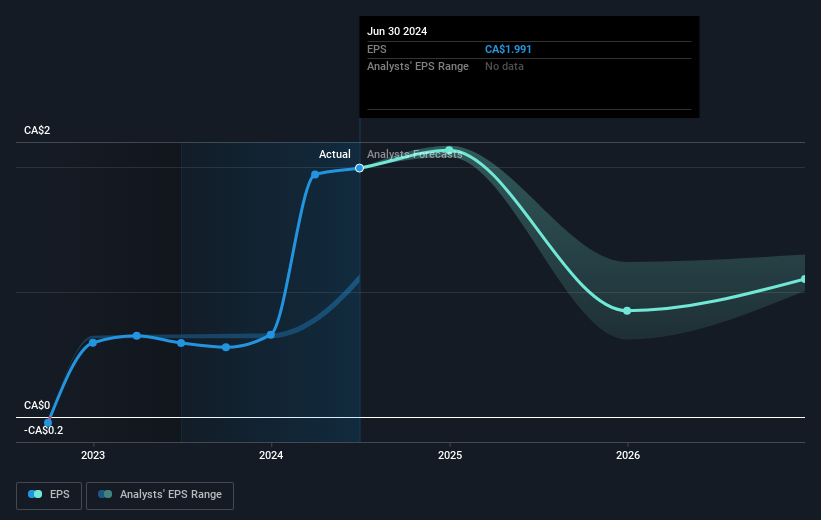
Task: Click the -CA$0.2 y-axis label
Action: [x=43, y=430]
